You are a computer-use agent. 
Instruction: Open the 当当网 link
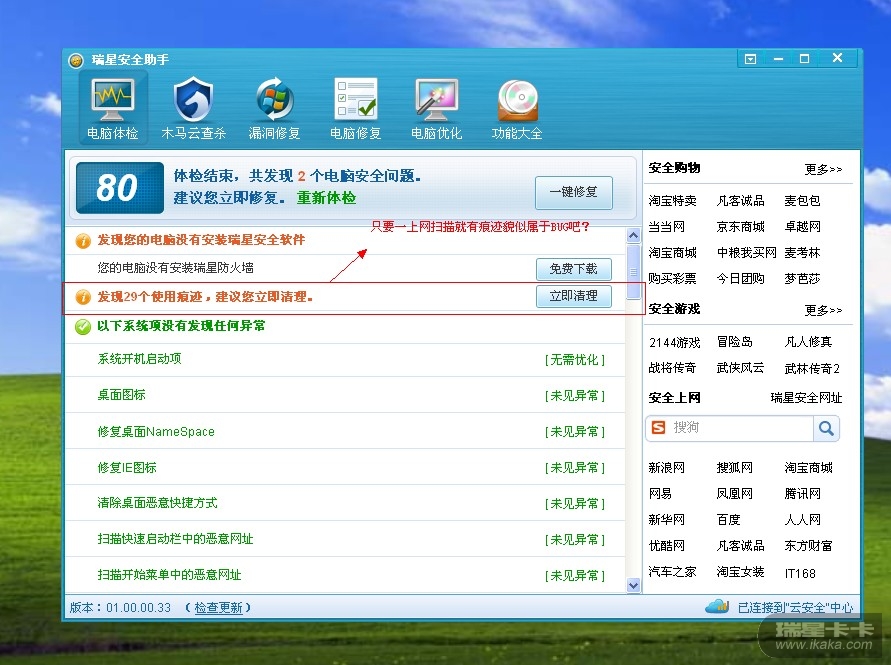(667, 227)
